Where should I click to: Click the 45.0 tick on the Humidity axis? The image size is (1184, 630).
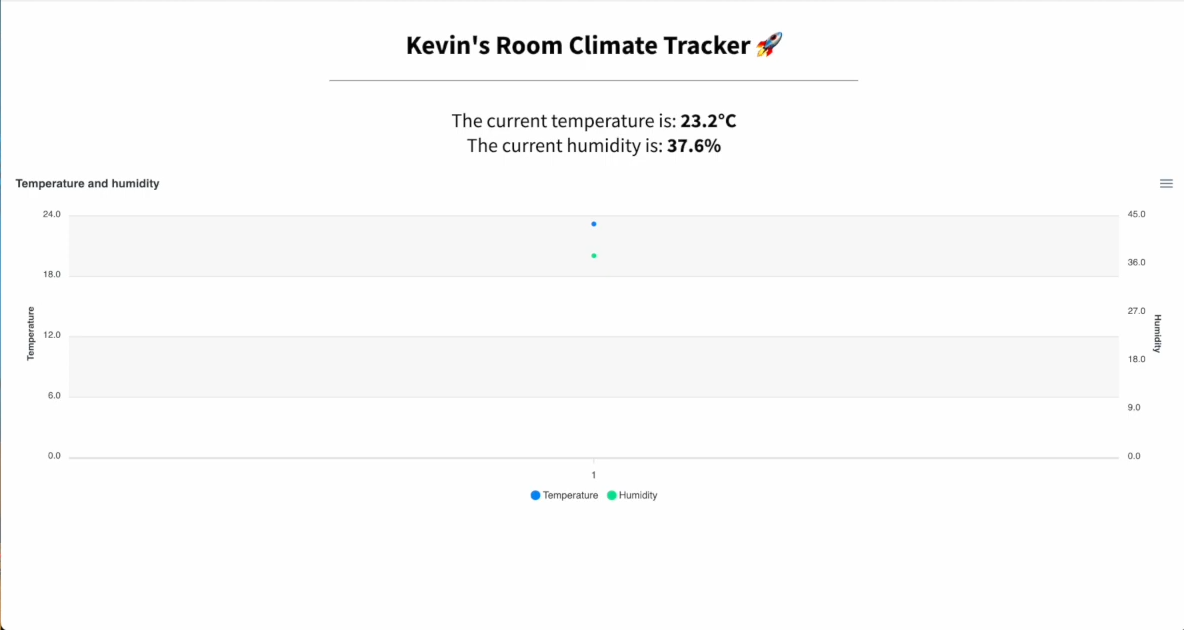click(x=1137, y=215)
